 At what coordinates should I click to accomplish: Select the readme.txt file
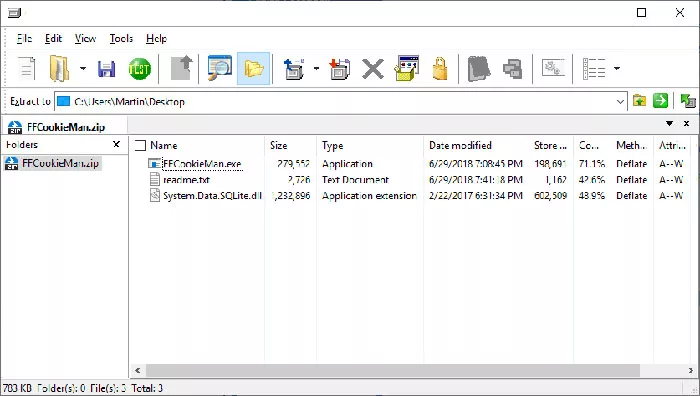[186, 180]
